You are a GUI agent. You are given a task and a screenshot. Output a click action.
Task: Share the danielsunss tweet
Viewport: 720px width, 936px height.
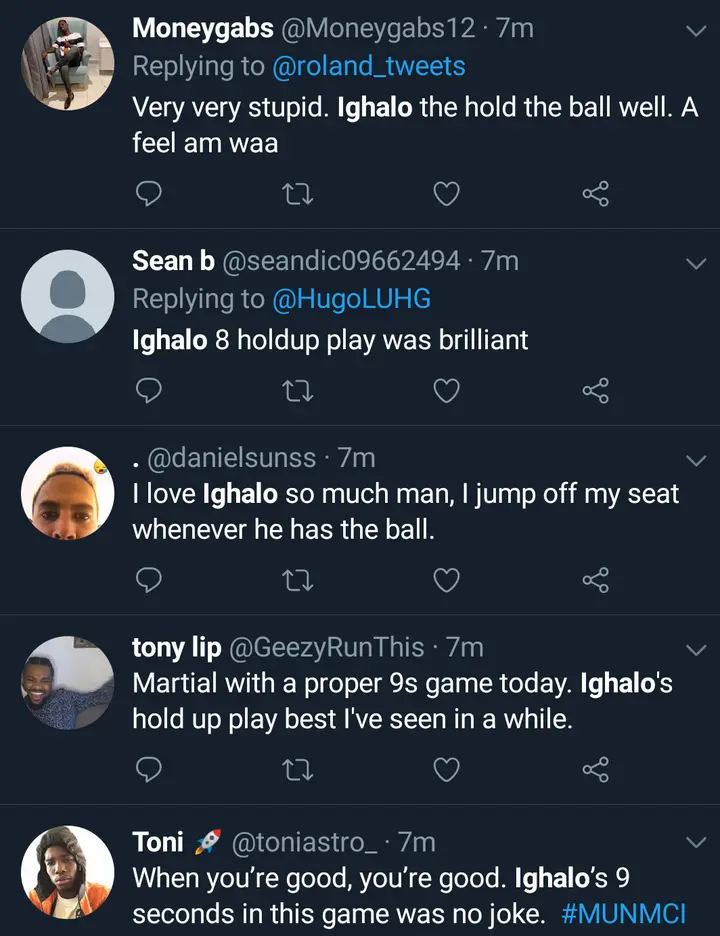pos(596,580)
